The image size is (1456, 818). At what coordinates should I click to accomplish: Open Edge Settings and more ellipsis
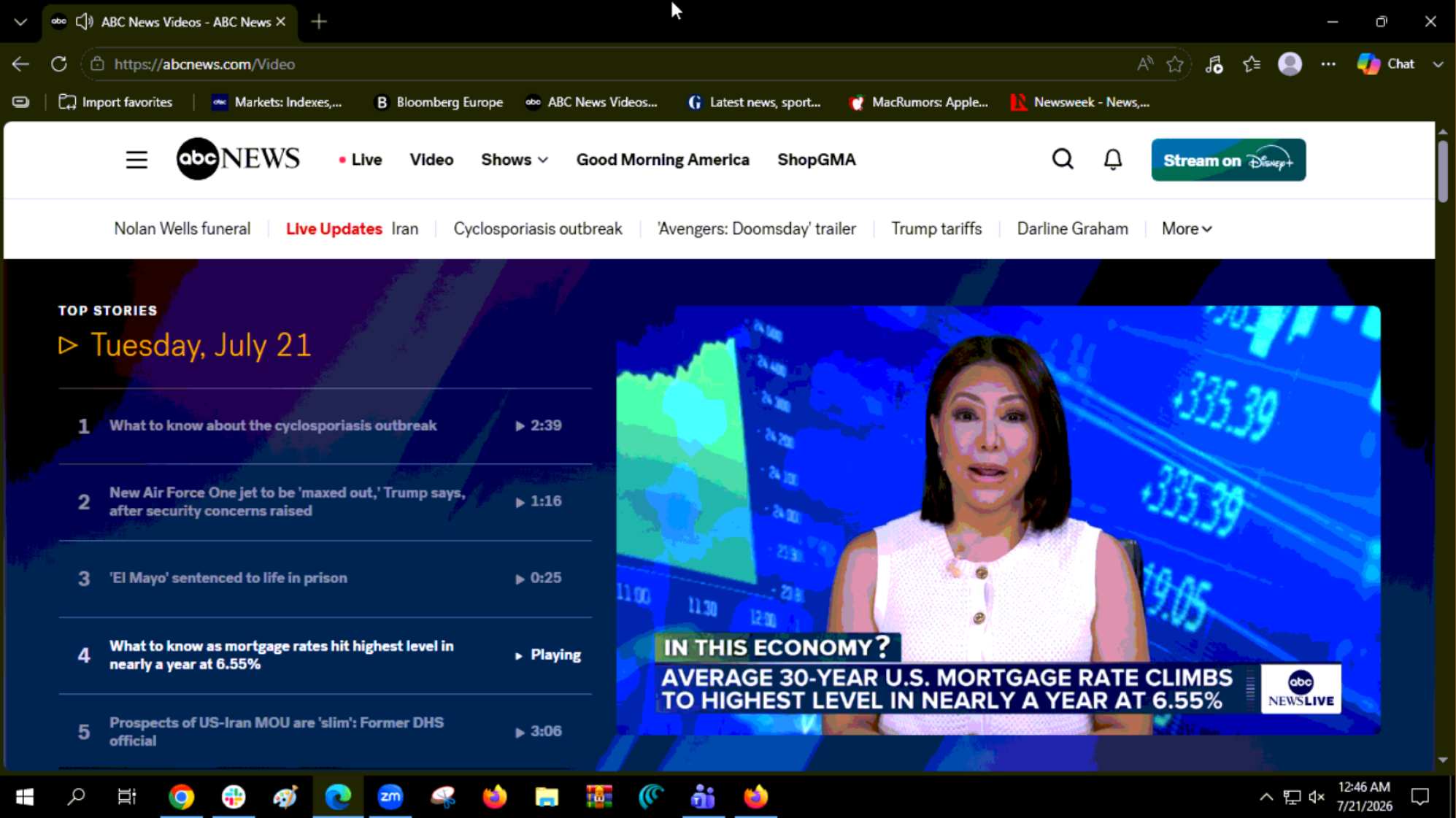1328,64
